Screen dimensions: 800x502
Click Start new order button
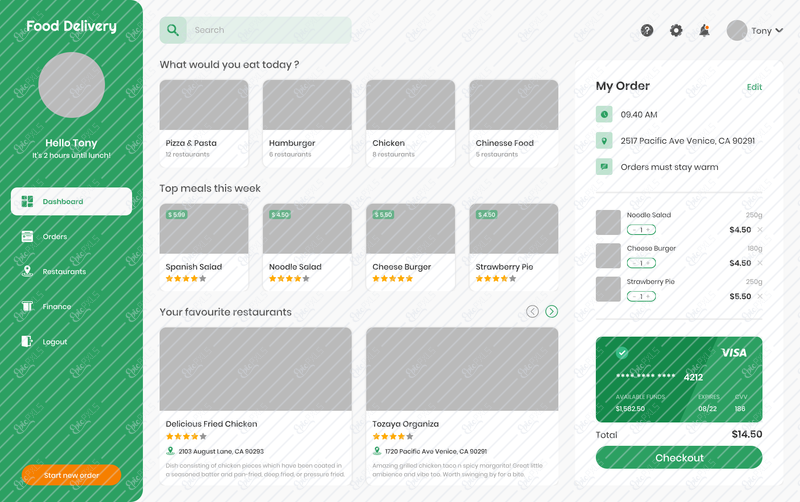[71, 475]
